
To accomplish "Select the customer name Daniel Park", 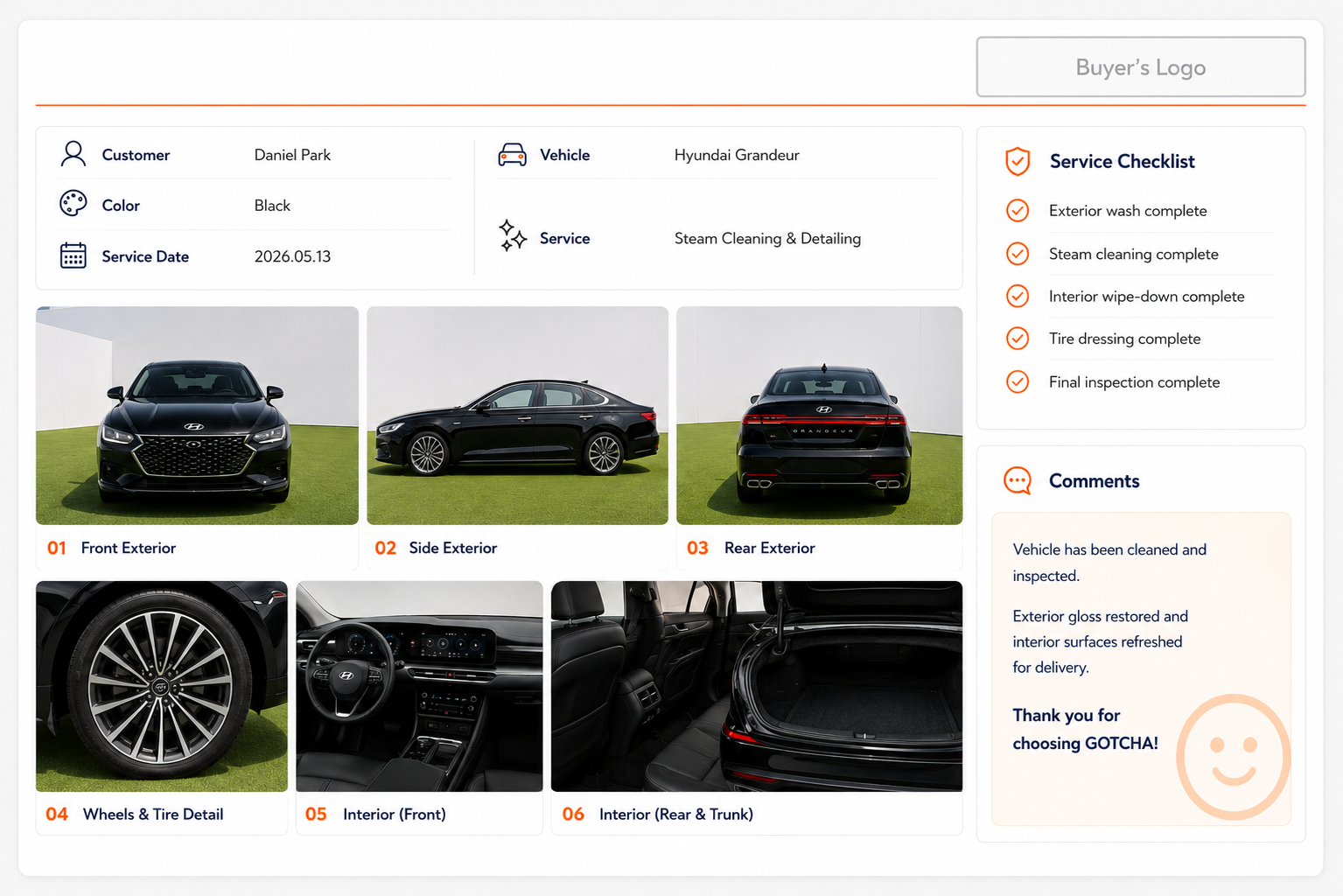I will [292, 155].
